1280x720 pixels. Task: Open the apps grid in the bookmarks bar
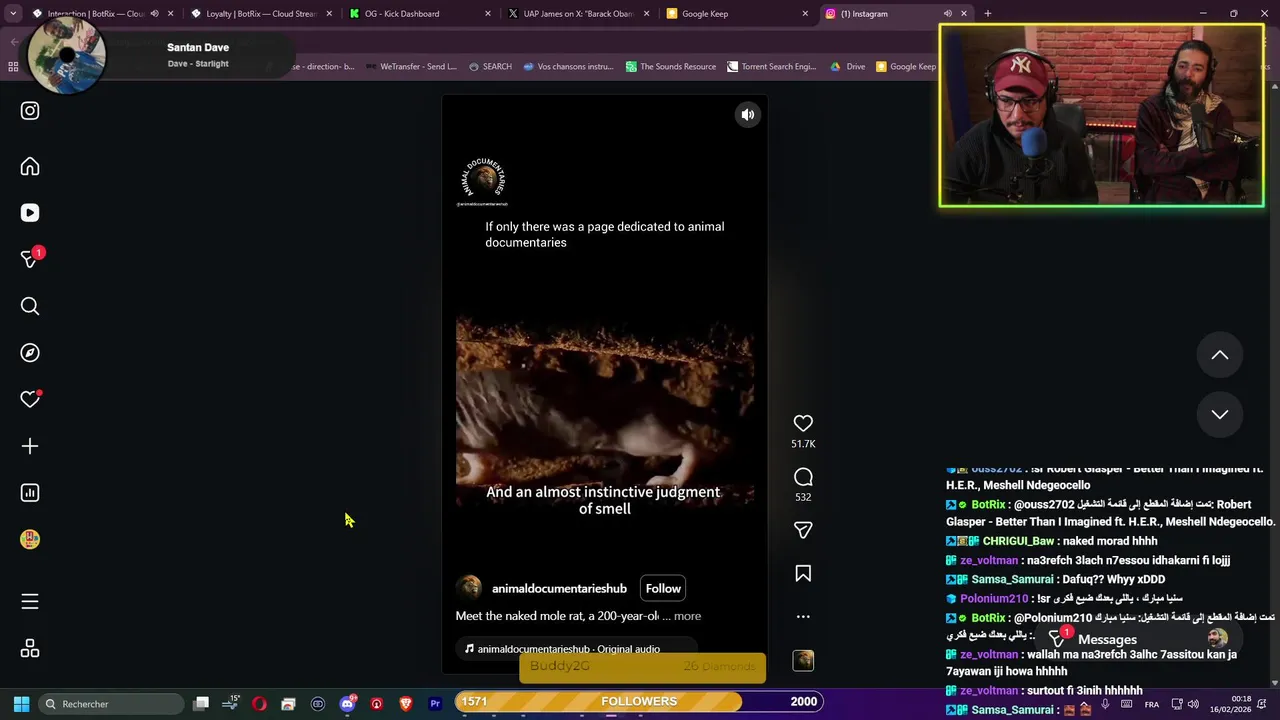click(x=13, y=67)
